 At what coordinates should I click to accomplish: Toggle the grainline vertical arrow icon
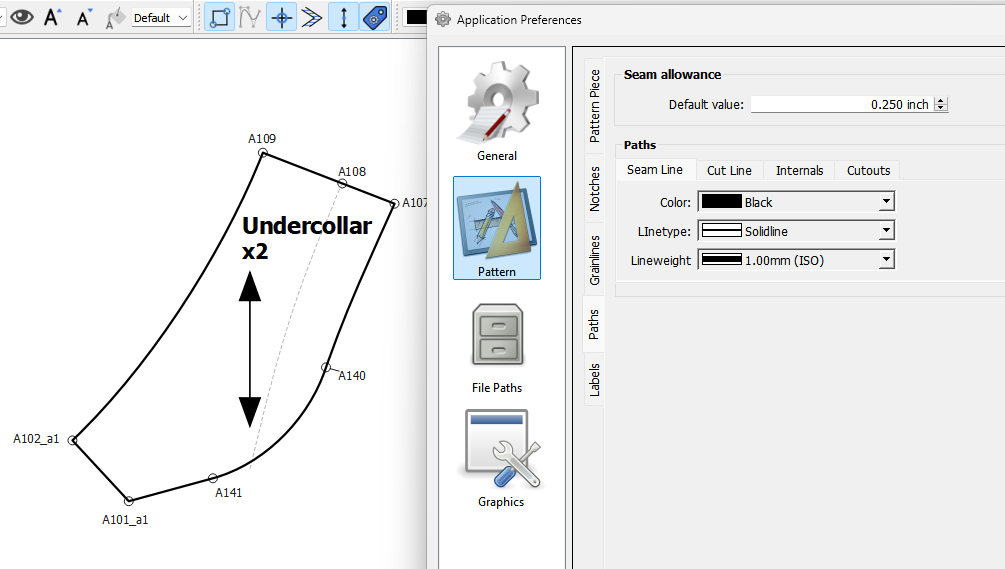point(344,17)
